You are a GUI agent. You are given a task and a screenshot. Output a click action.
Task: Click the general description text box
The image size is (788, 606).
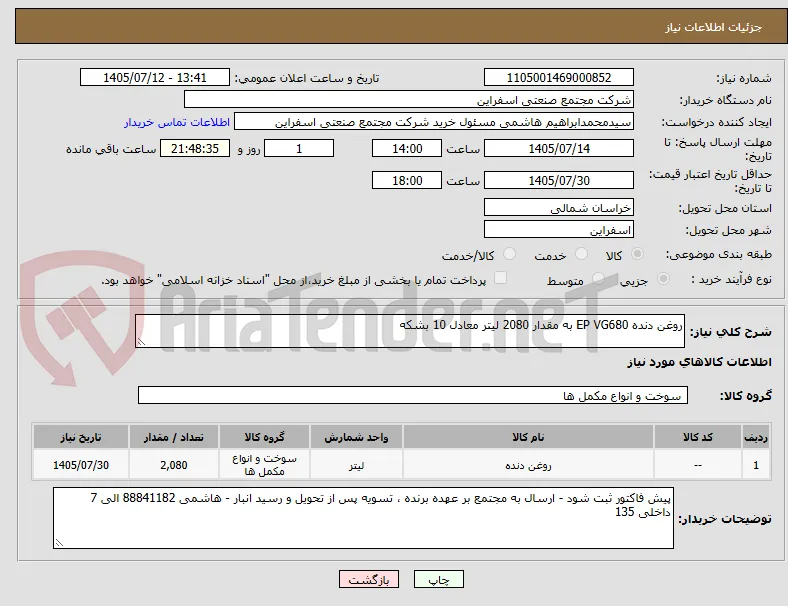click(410, 331)
